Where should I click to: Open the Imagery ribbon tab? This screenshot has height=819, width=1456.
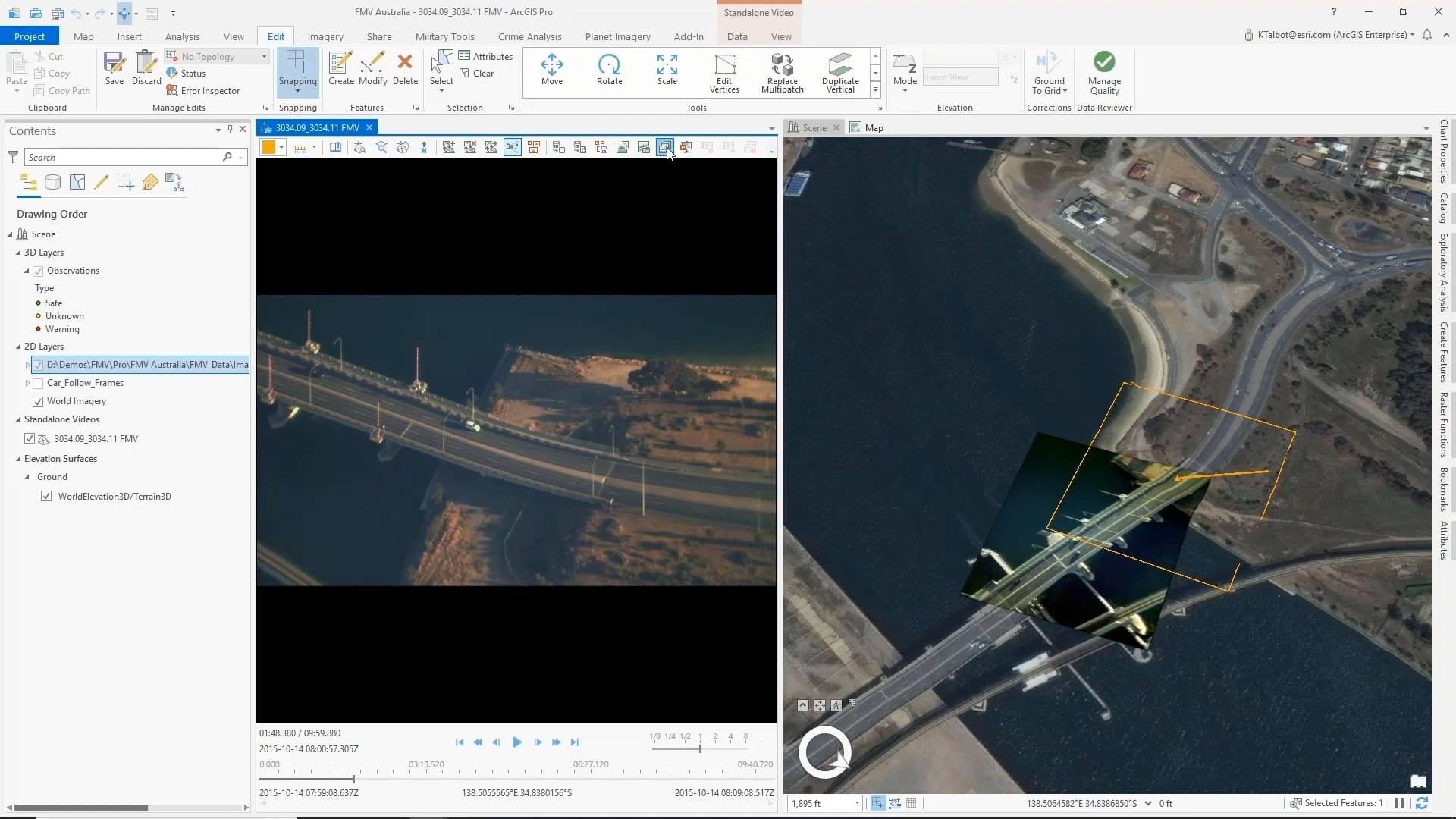pos(325,36)
